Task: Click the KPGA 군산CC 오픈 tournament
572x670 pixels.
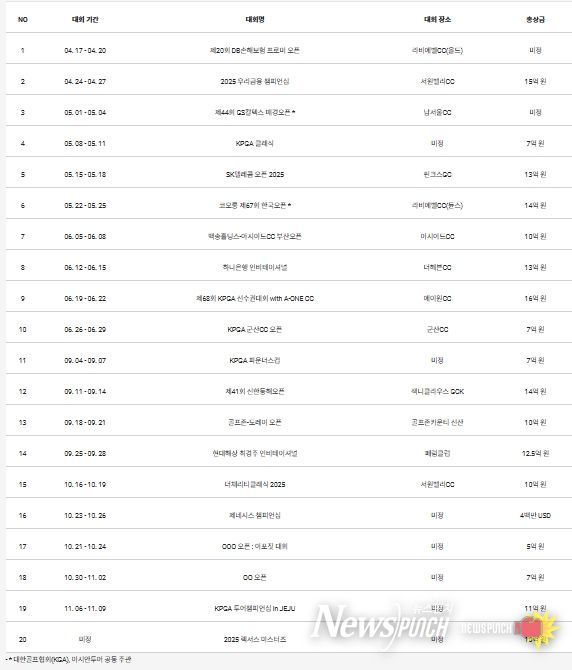Action: pos(255,329)
